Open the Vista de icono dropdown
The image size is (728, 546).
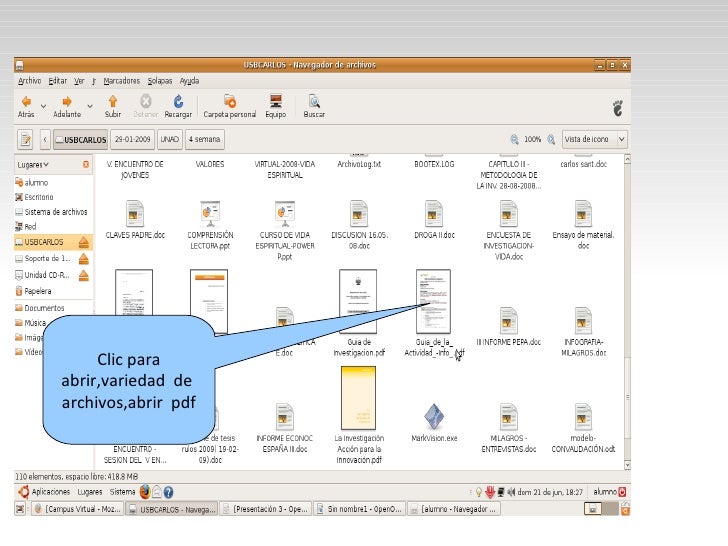point(595,139)
